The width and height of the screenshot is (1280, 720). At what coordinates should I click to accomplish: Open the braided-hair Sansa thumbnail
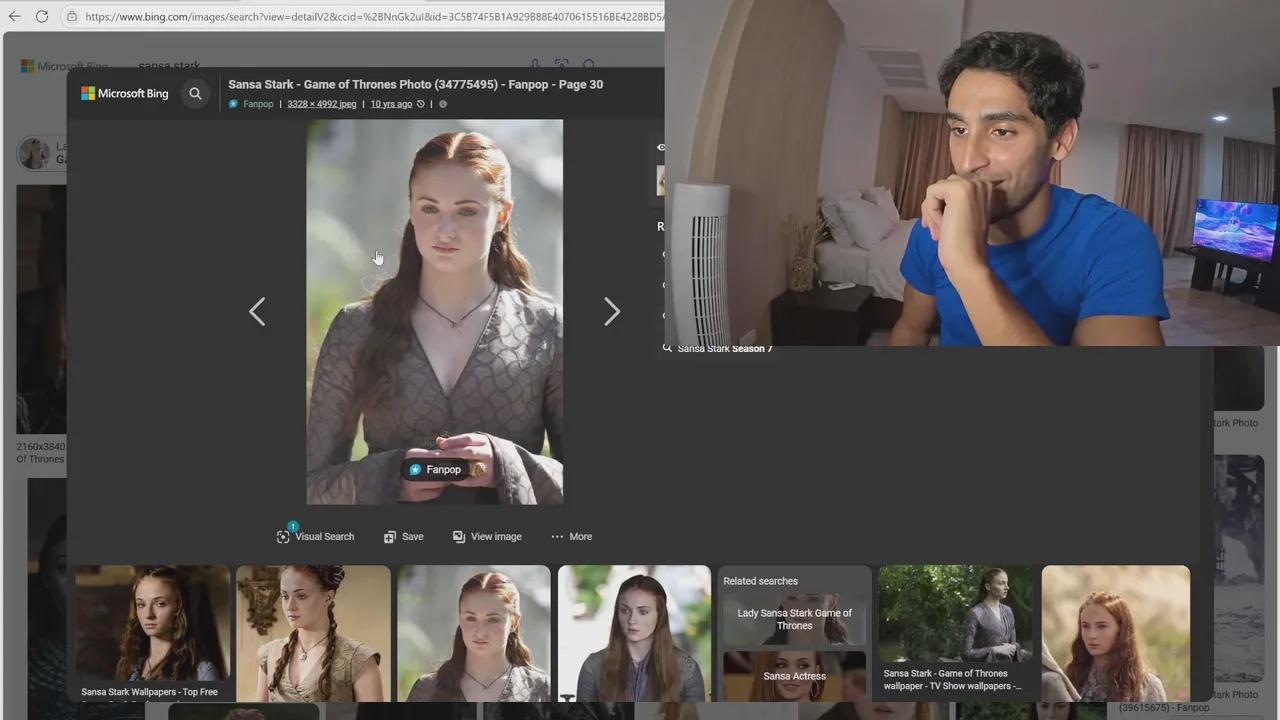[313, 633]
